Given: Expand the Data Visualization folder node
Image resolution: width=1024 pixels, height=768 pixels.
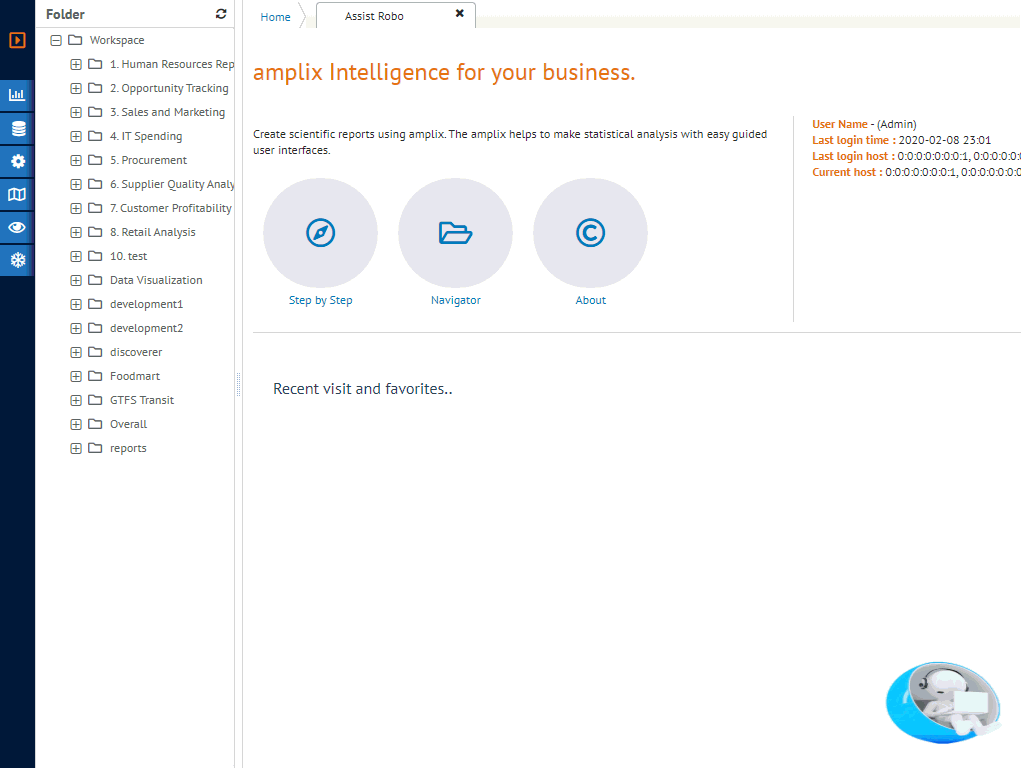Looking at the screenshot, I should 76,280.
